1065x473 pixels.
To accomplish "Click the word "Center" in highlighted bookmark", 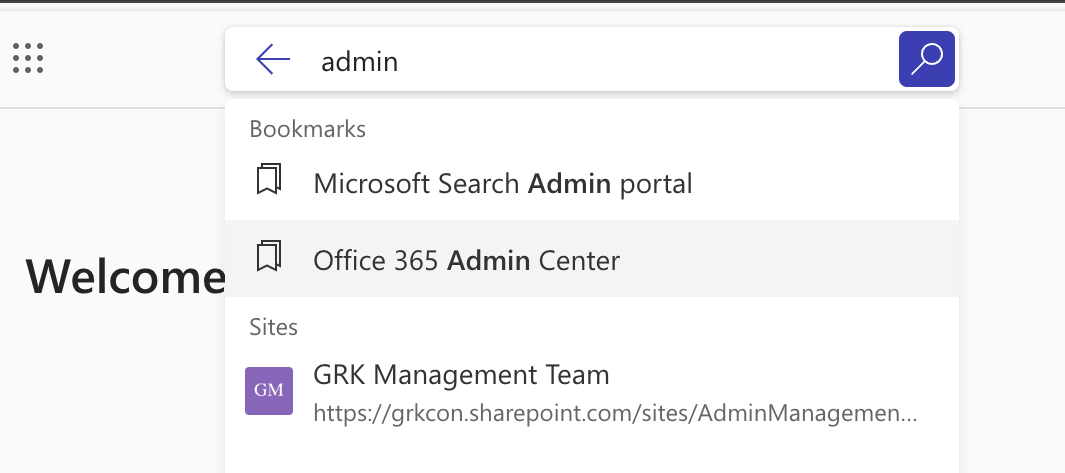I will click(579, 260).
